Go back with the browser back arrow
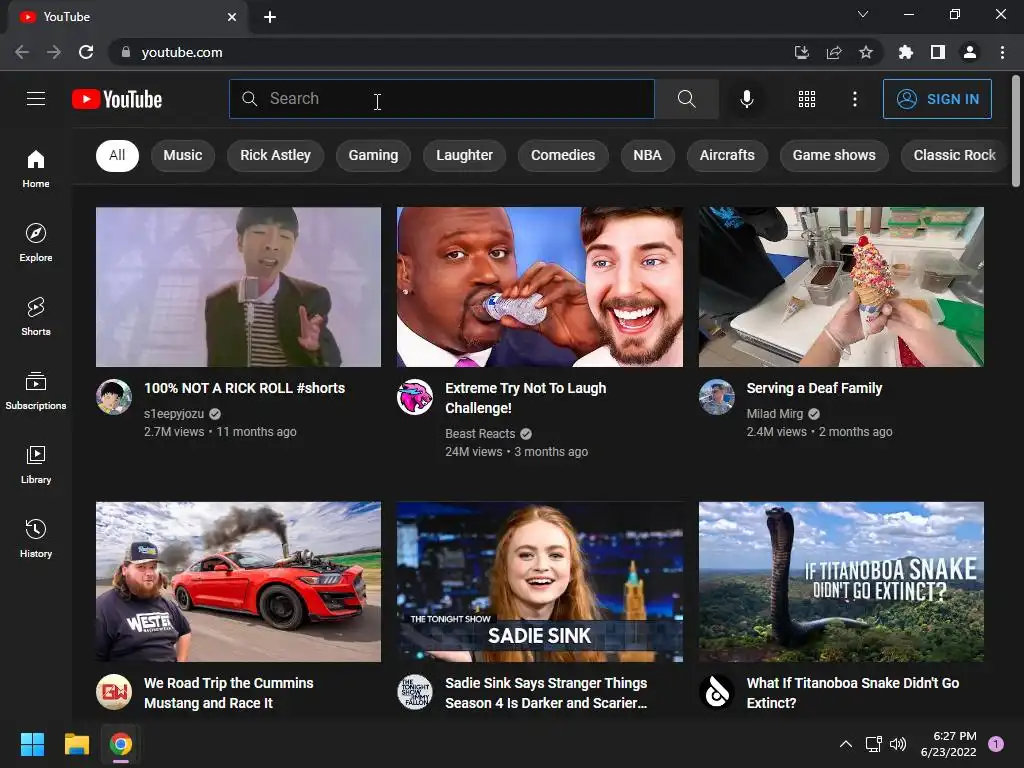 22,52
